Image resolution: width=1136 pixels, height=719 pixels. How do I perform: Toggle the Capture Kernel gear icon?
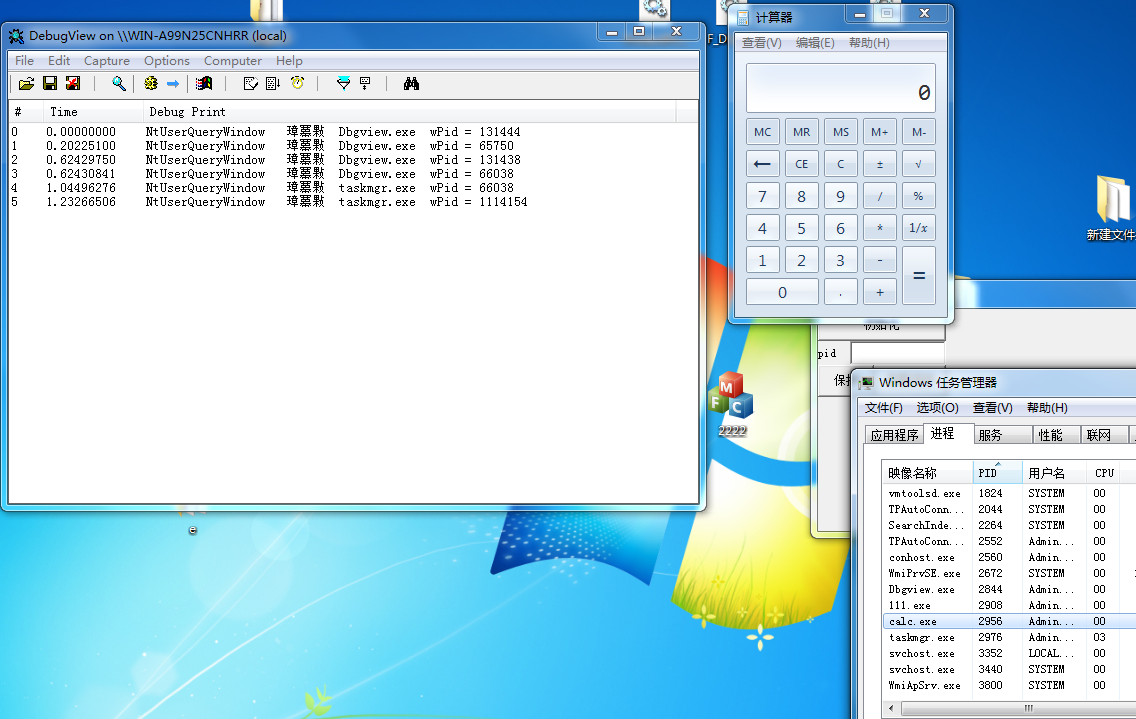151,83
